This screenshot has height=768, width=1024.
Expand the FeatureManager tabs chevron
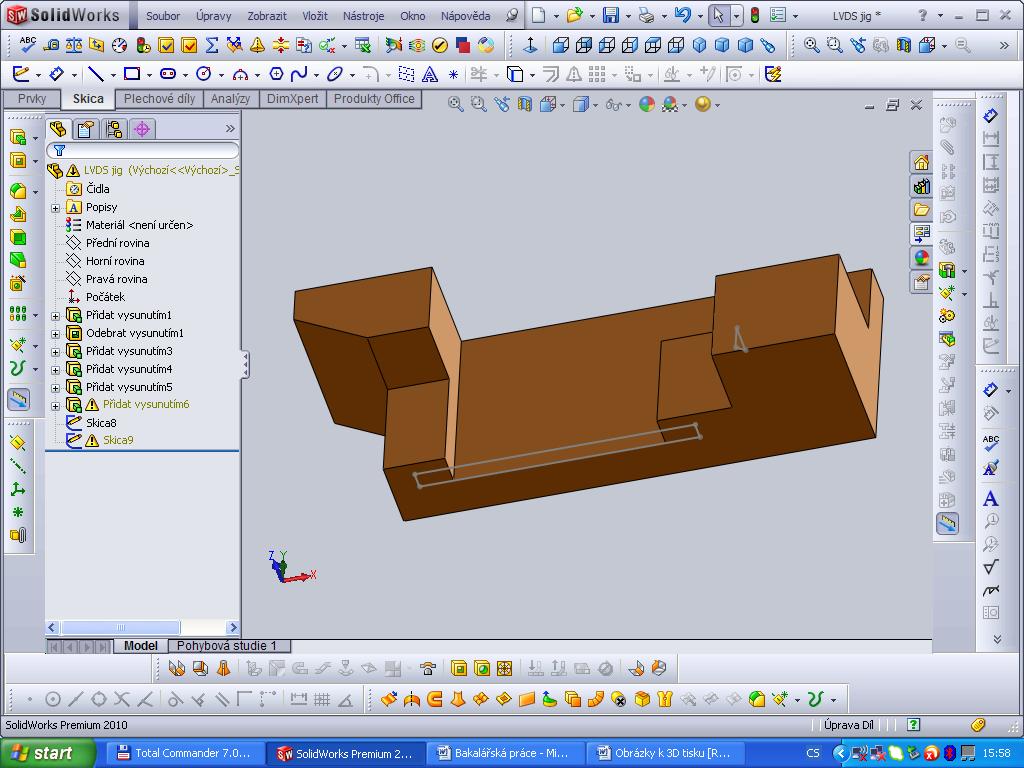pyautogui.click(x=230, y=129)
